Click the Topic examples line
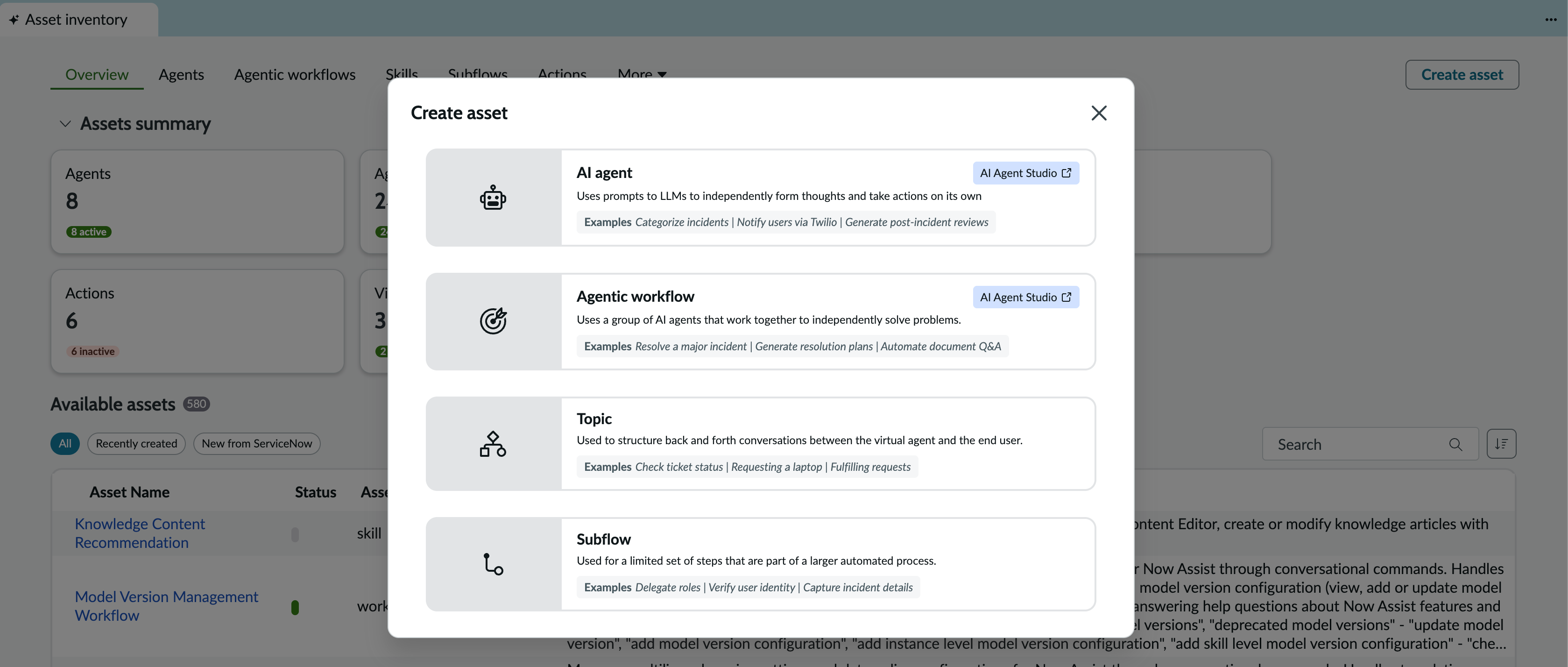This screenshot has width=1568, height=667. 748,467
